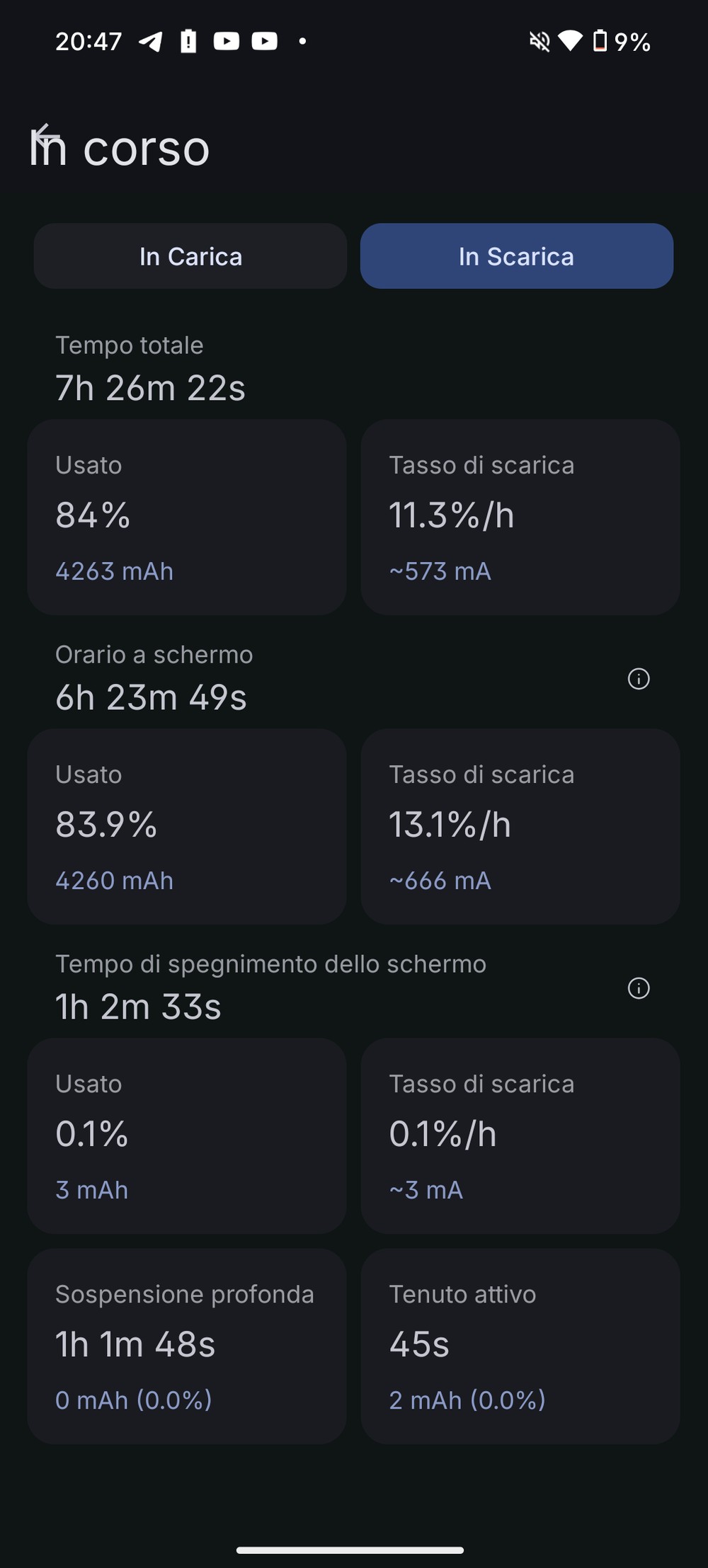Tap the 11.3%/h Tasso di scarica card
This screenshot has width=708, height=1568.
pos(520,517)
